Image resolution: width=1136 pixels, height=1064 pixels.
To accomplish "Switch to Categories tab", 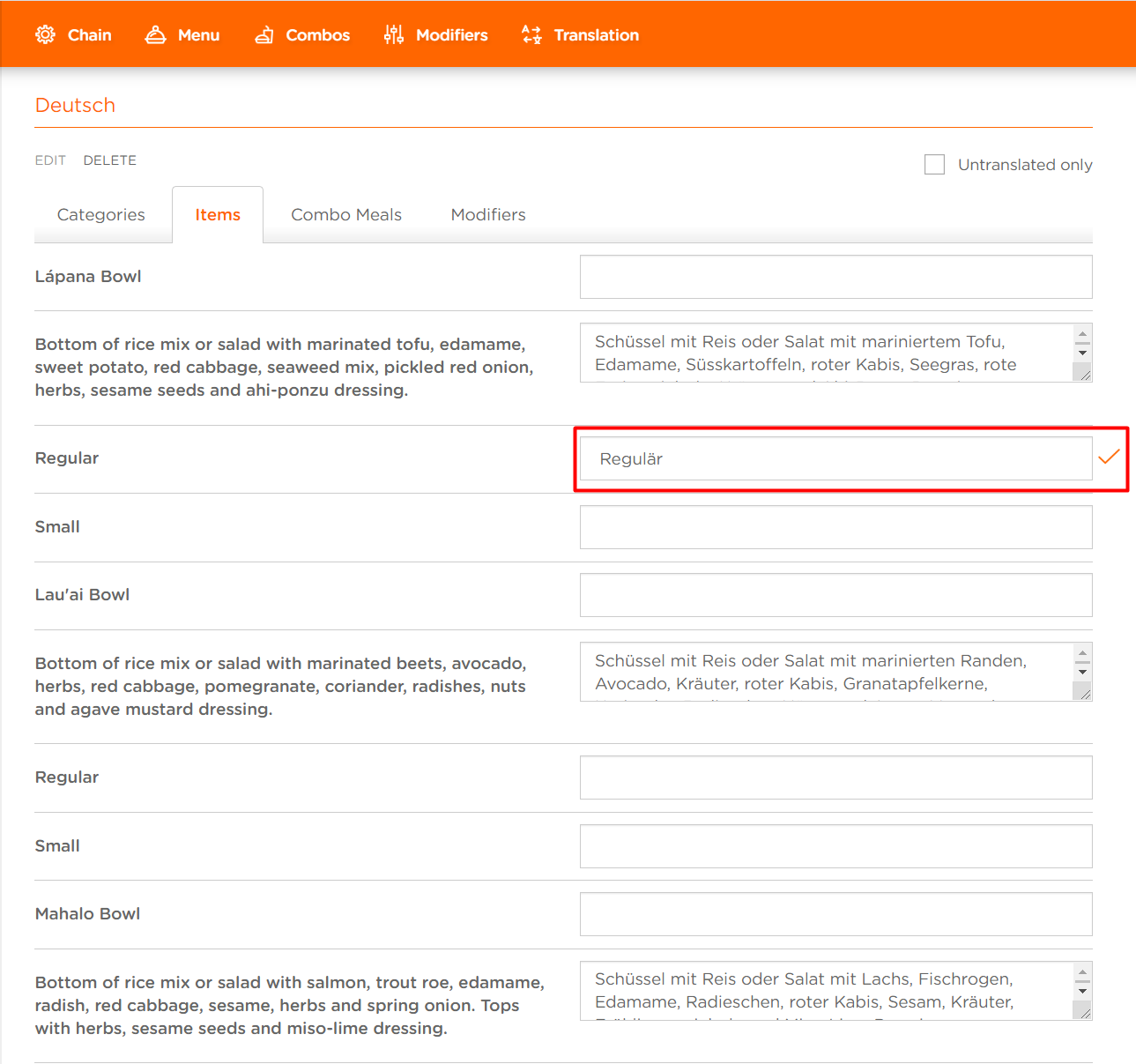I will [101, 215].
